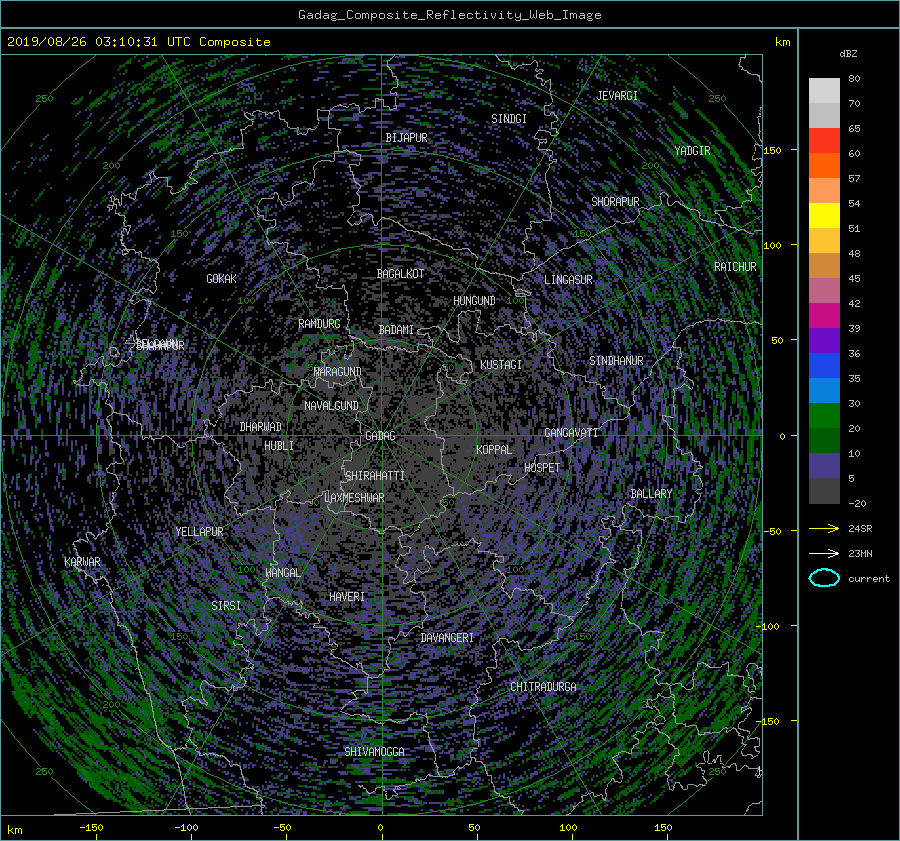Click the HUBLI city label

click(x=279, y=445)
